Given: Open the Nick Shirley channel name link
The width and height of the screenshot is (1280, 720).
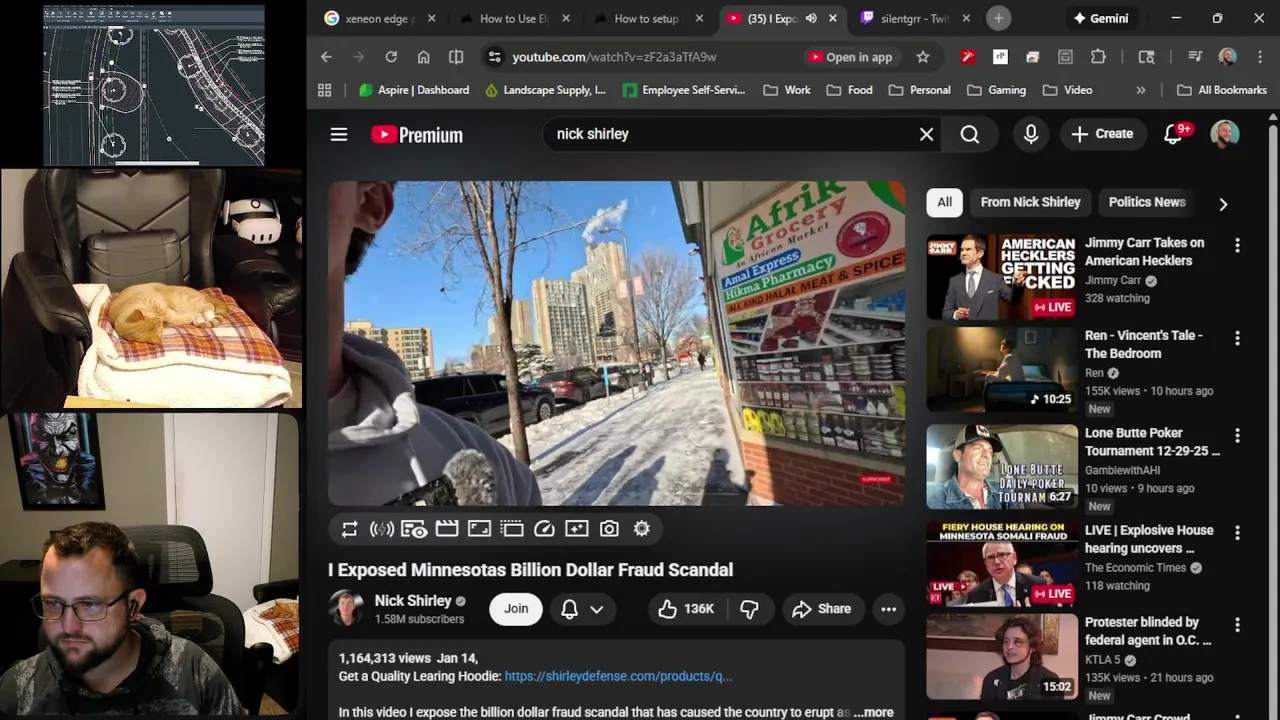Looking at the screenshot, I should [x=413, y=601].
